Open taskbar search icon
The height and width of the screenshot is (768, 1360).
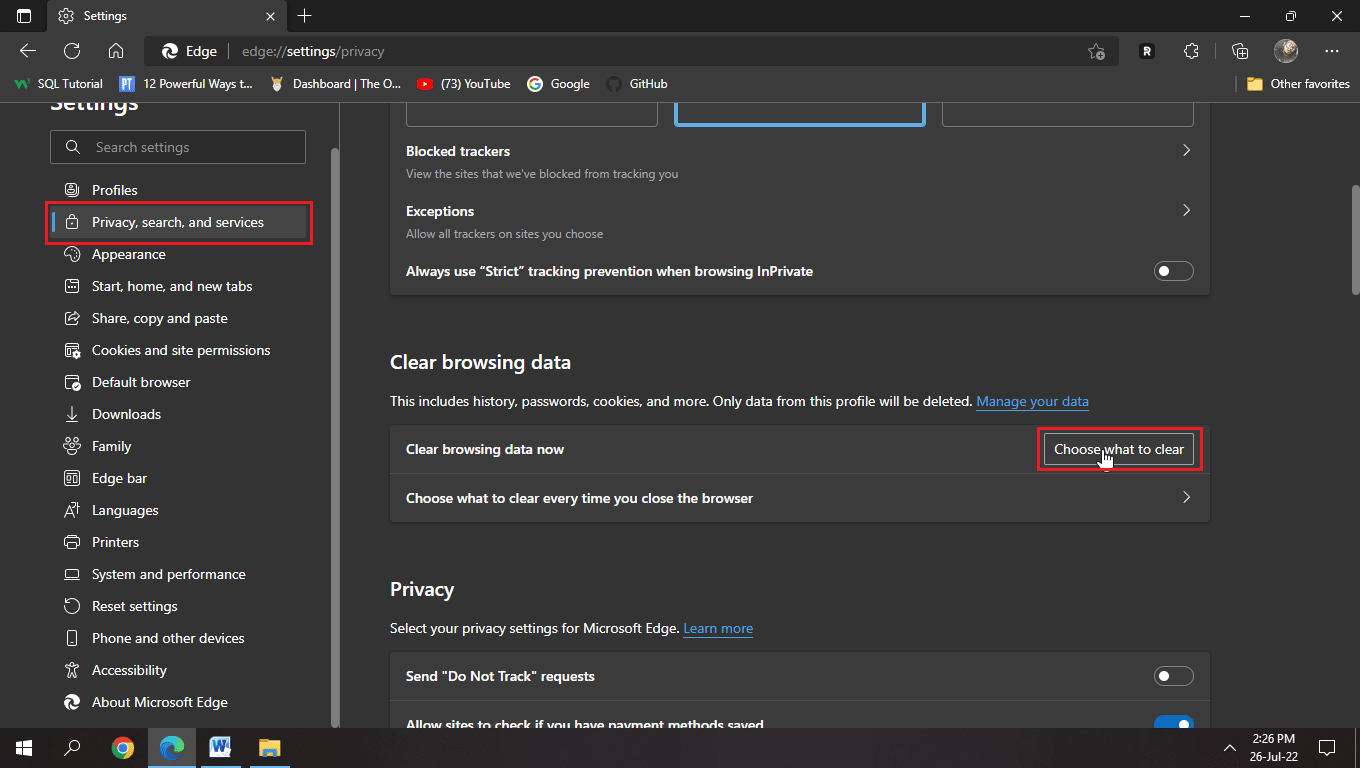coord(72,747)
